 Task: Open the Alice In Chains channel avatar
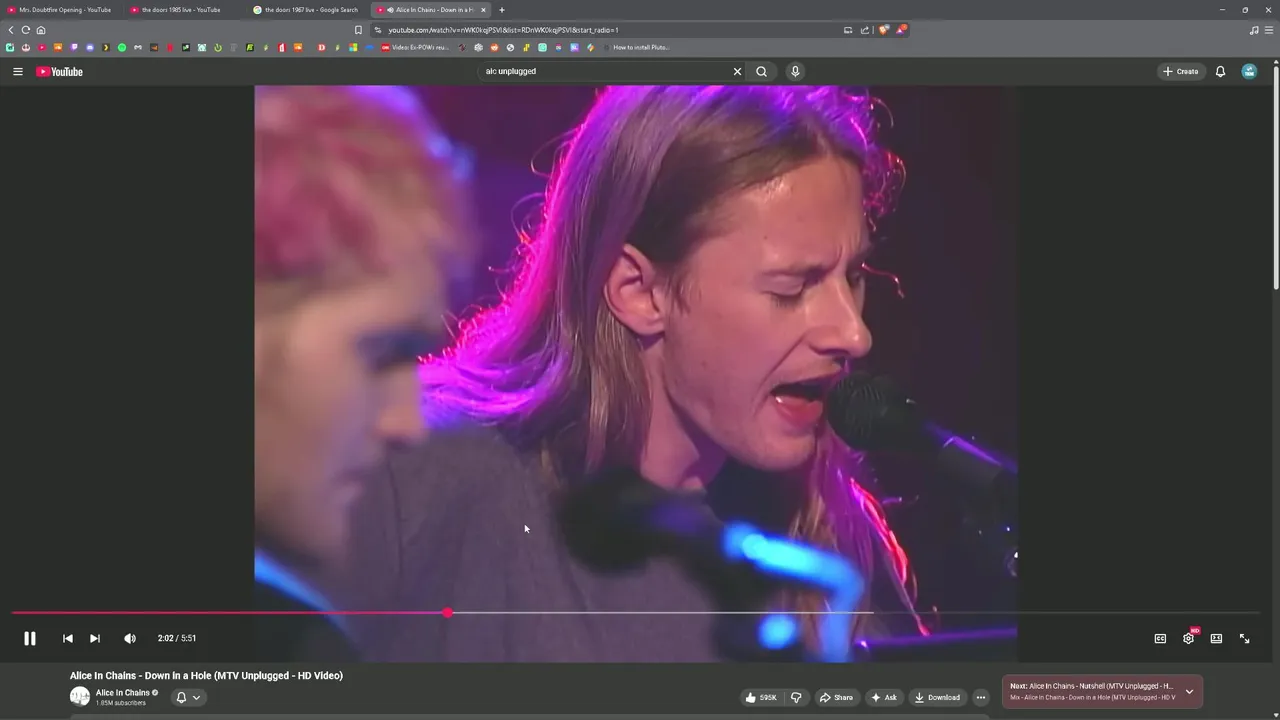(x=79, y=697)
